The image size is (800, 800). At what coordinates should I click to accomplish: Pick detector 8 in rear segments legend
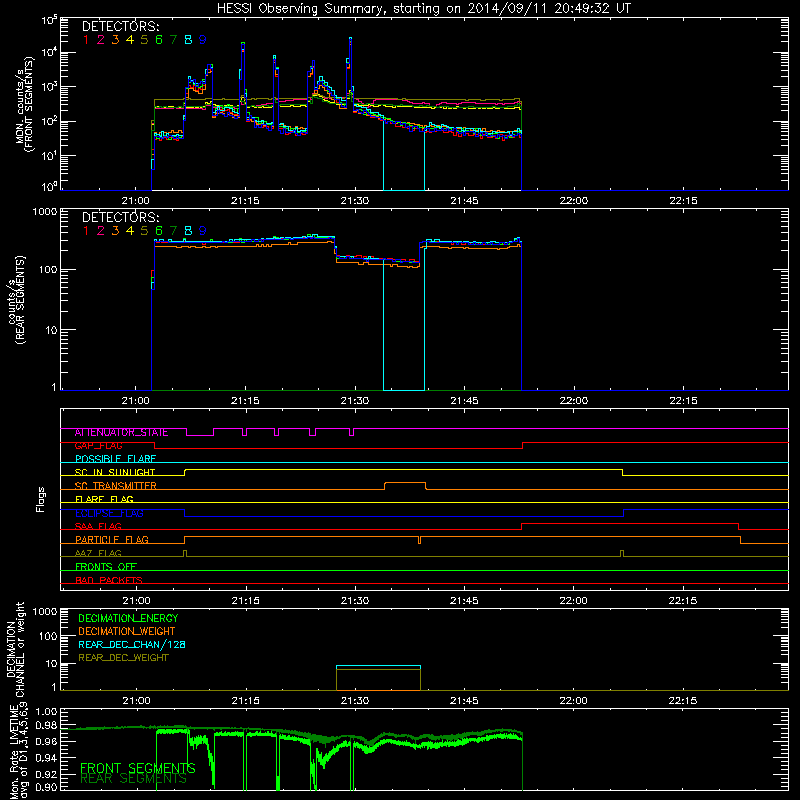tap(188, 231)
